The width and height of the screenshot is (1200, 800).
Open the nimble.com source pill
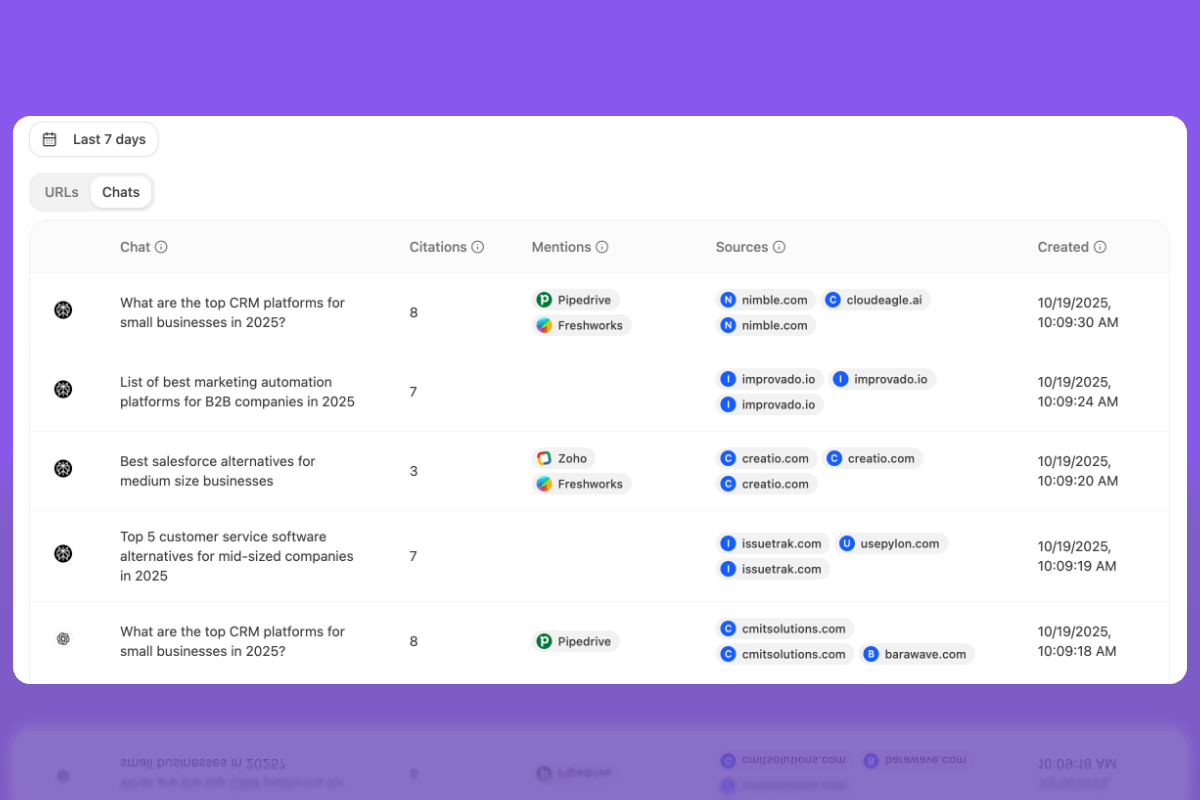[x=766, y=299]
